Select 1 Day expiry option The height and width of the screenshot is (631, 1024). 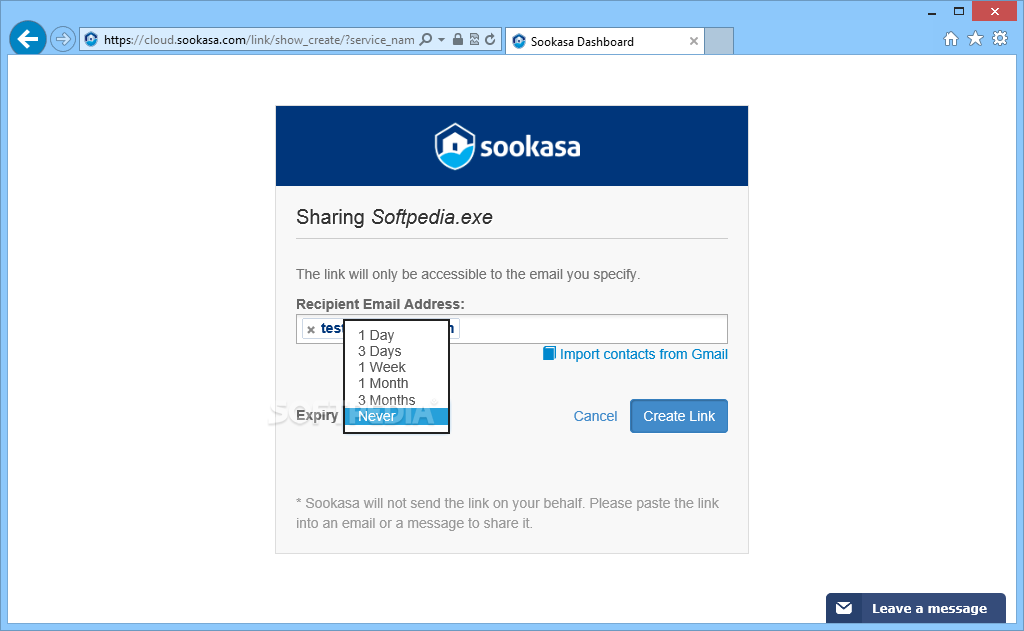[x=396, y=335]
